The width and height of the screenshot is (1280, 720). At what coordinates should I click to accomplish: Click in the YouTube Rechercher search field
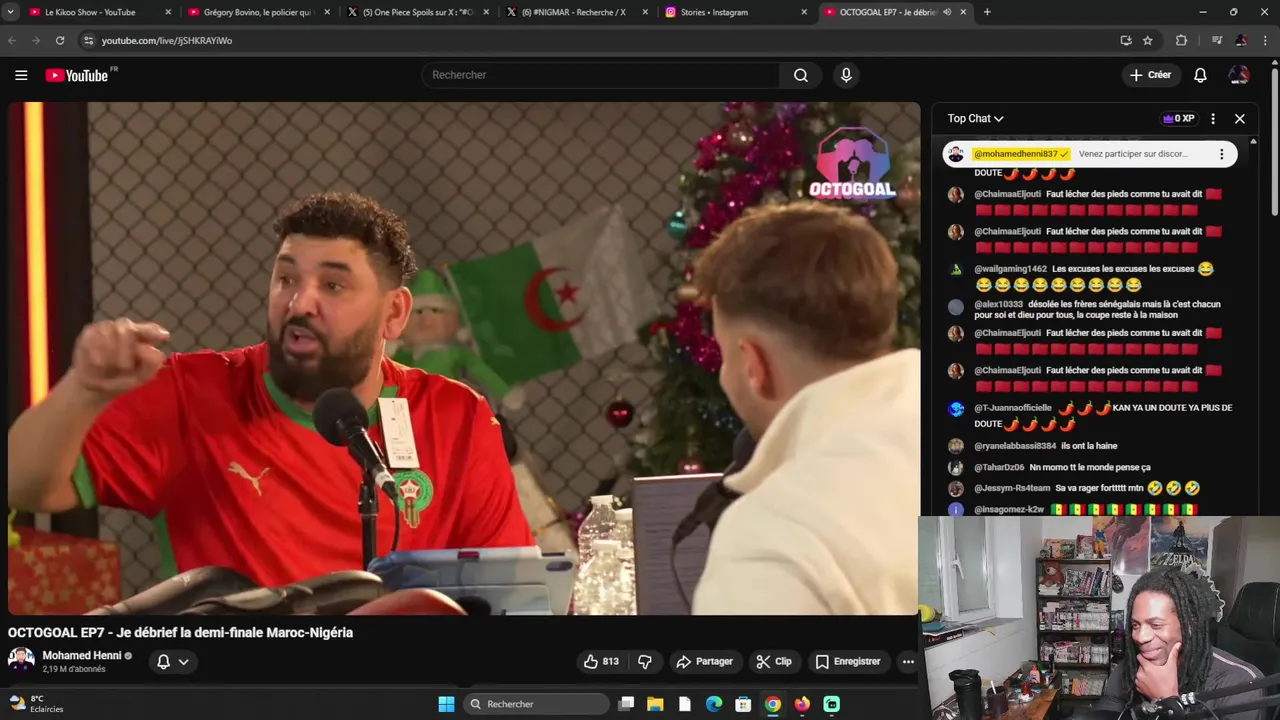pos(600,75)
